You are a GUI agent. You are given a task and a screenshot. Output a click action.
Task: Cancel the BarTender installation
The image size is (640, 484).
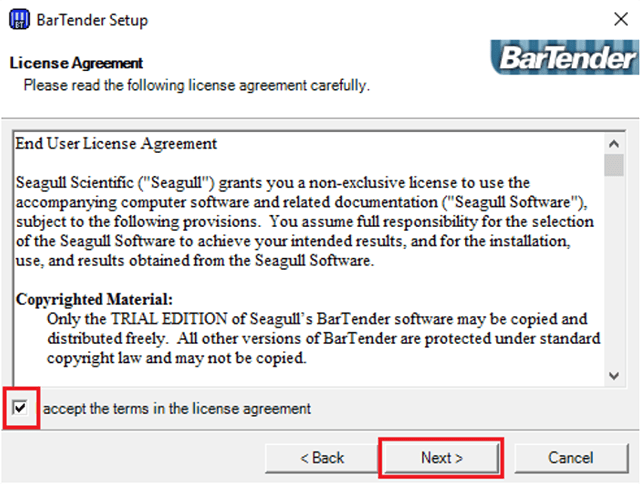point(571,457)
